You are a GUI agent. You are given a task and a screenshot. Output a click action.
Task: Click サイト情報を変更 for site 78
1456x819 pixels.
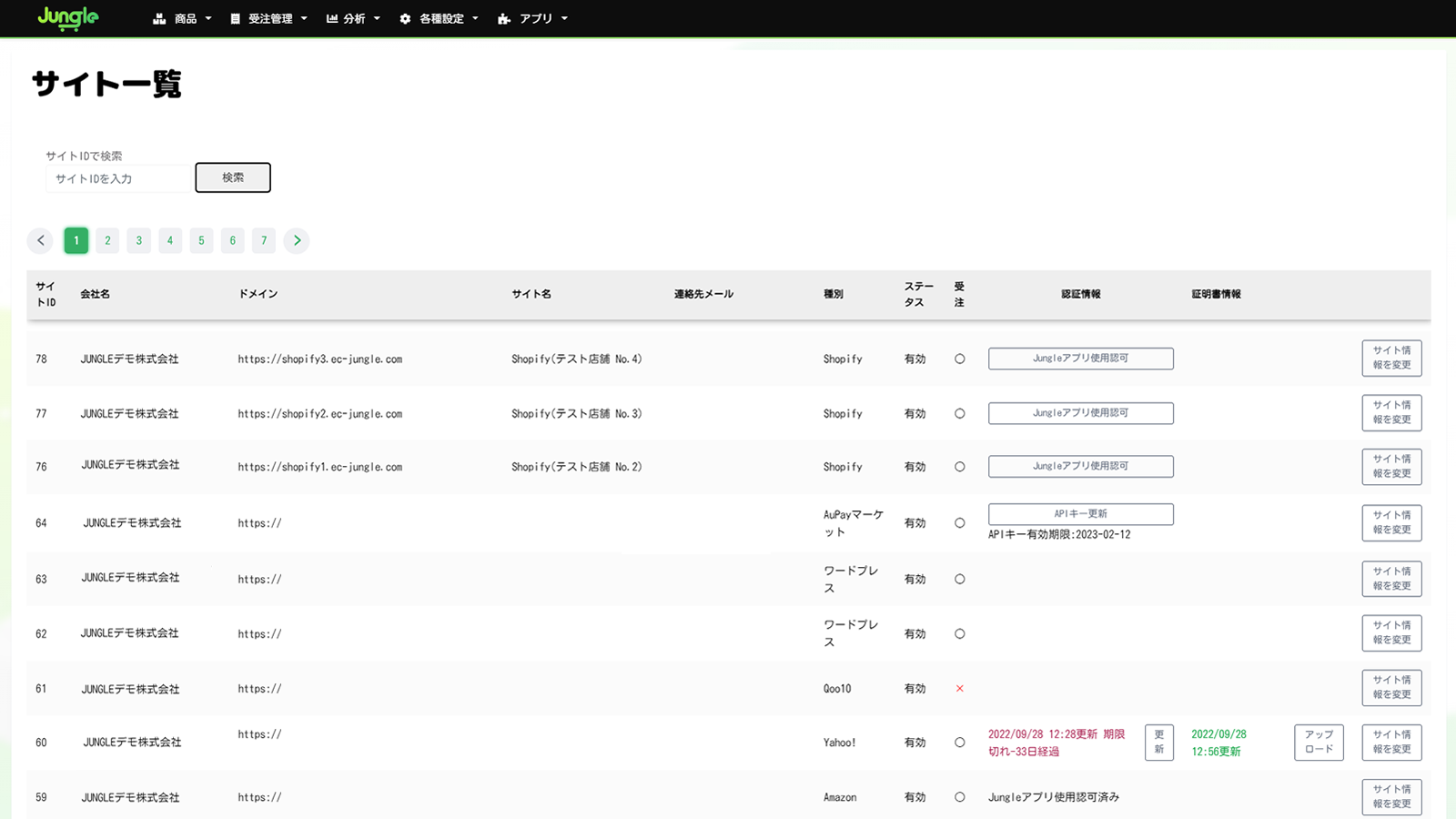pos(1392,359)
